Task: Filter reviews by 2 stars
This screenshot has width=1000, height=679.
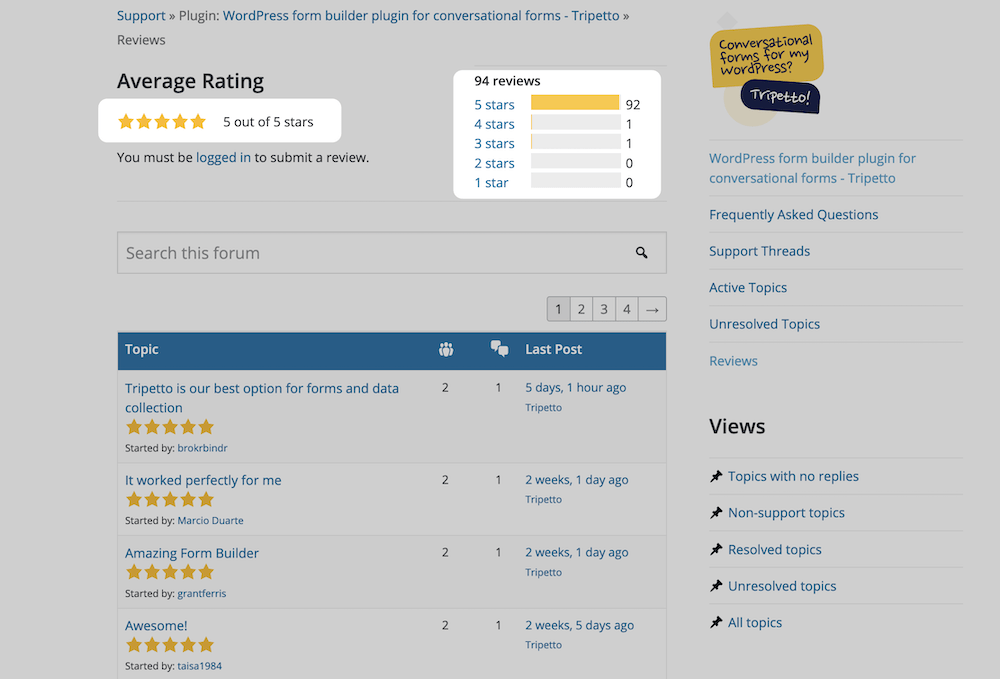Action: (x=494, y=163)
